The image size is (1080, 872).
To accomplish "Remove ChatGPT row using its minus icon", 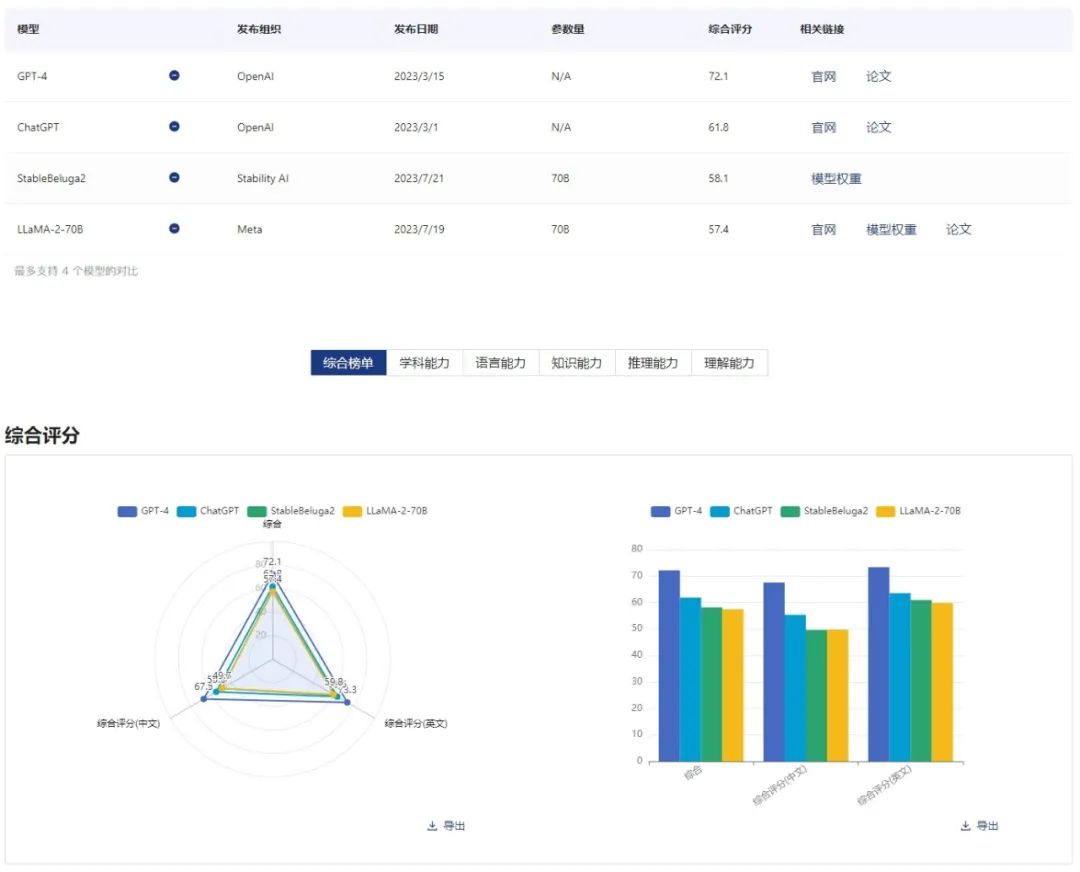I will [174, 126].
